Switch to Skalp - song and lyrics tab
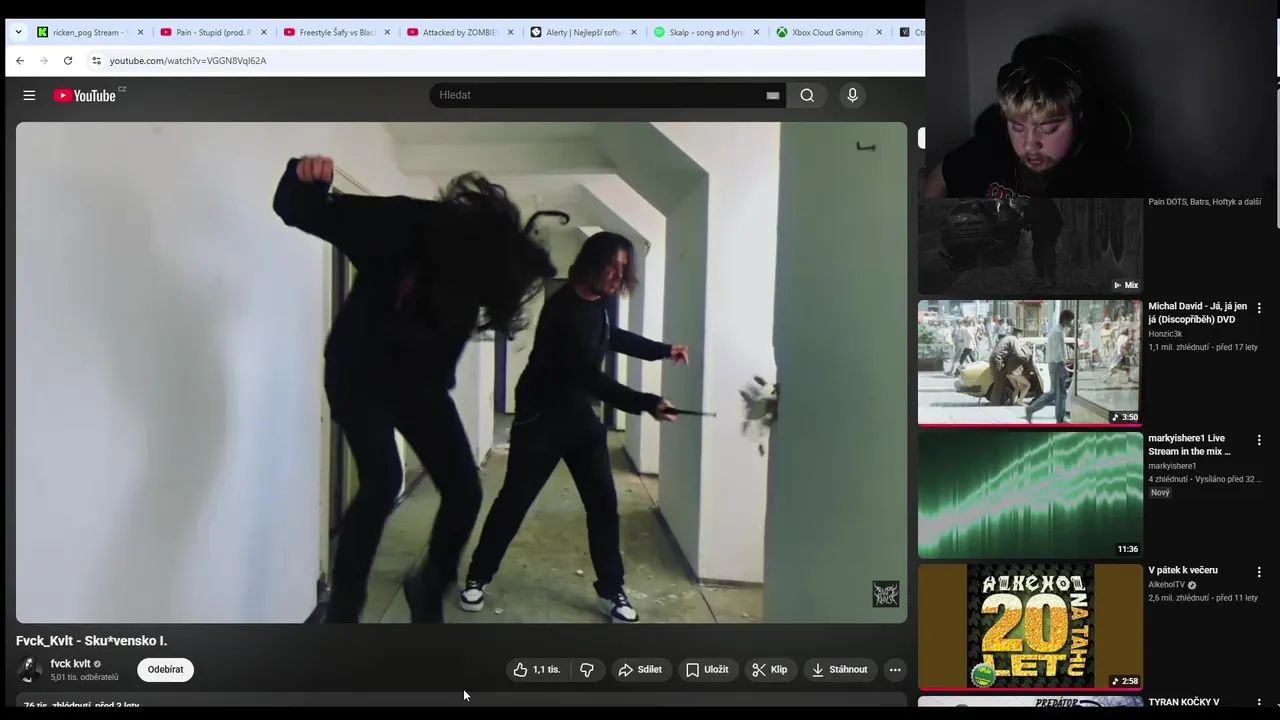The width and height of the screenshot is (1280, 720). click(x=705, y=32)
